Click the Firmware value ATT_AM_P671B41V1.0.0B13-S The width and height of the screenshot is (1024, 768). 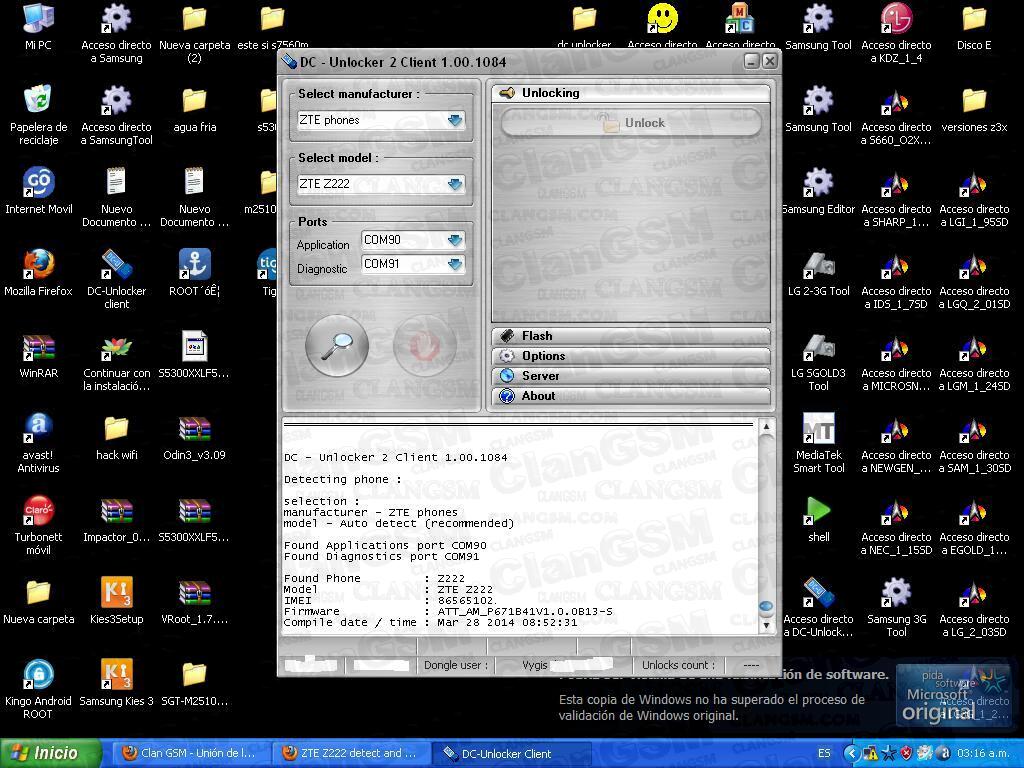tap(525, 611)
